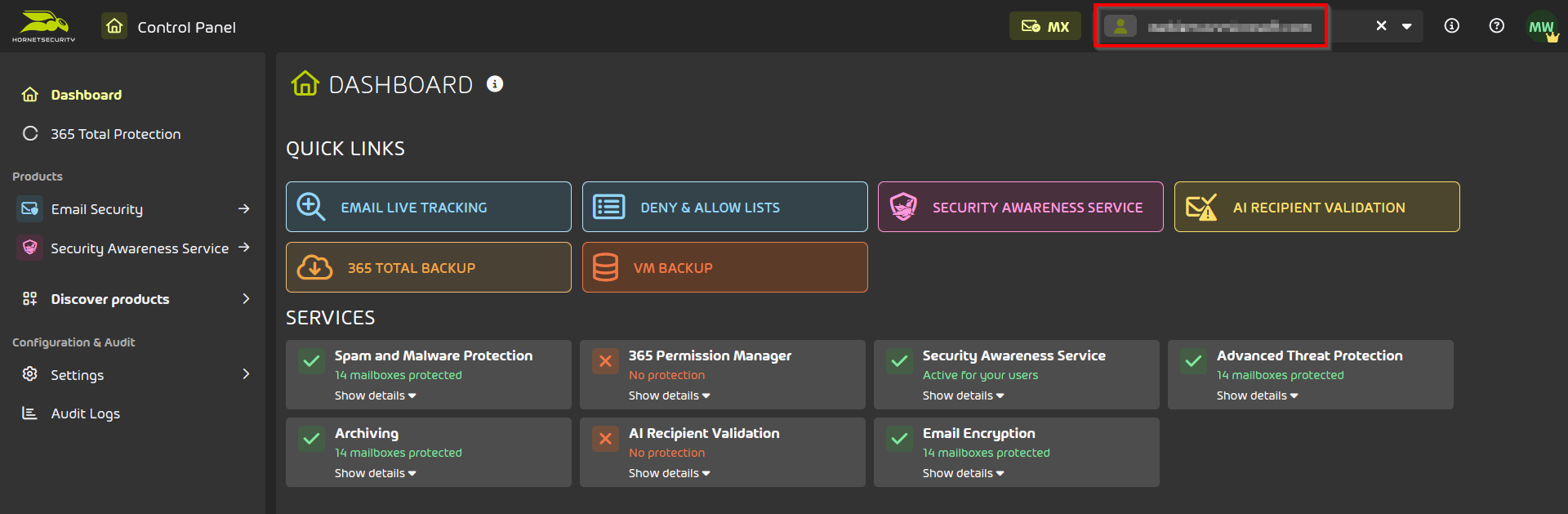1568x514 pixels.
Task: Show details for Spam and Malware Protection
Action: pos(375,396)
